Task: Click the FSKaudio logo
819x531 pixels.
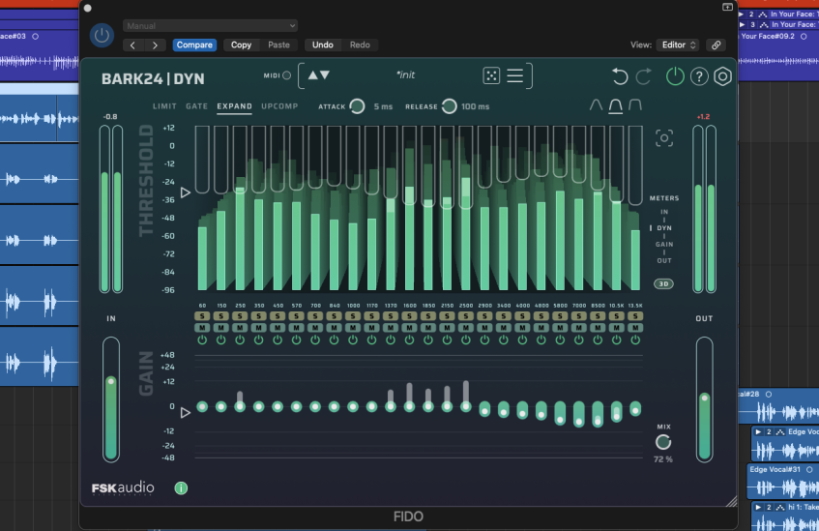Action: 123,488
